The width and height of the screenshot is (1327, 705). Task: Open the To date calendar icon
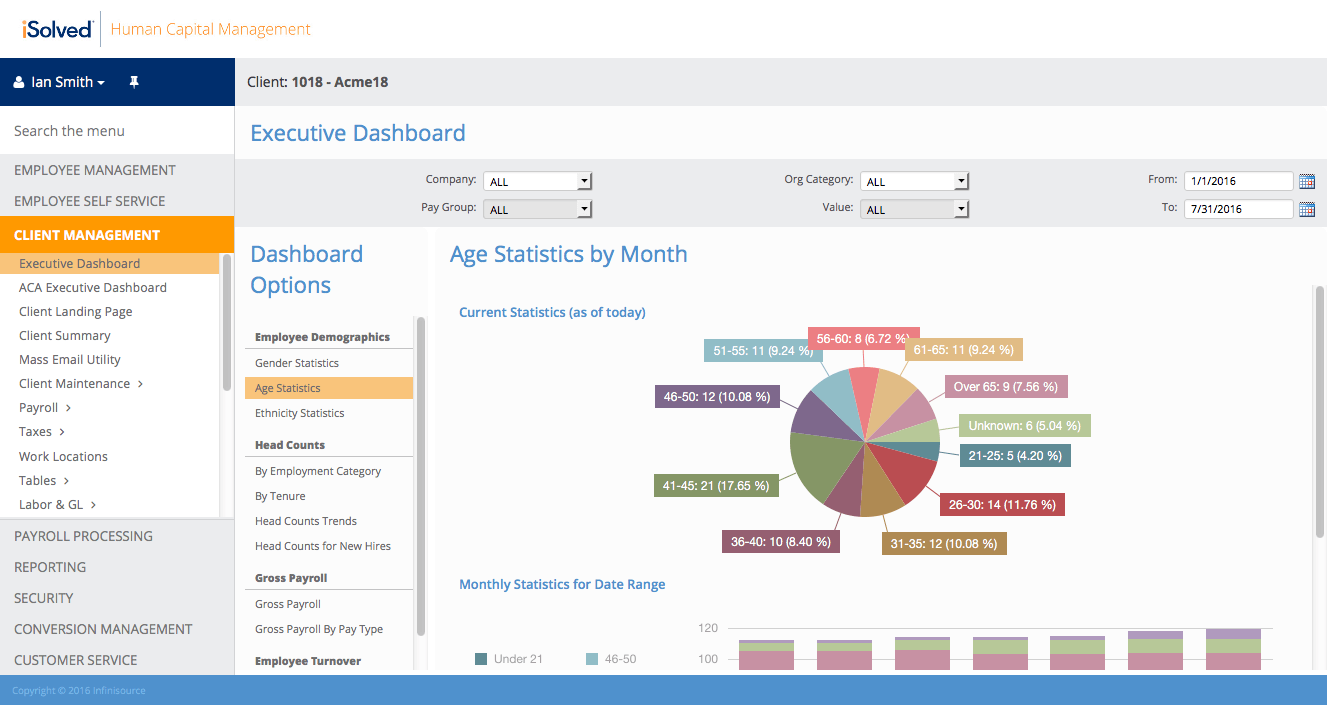coord(1306,209)
